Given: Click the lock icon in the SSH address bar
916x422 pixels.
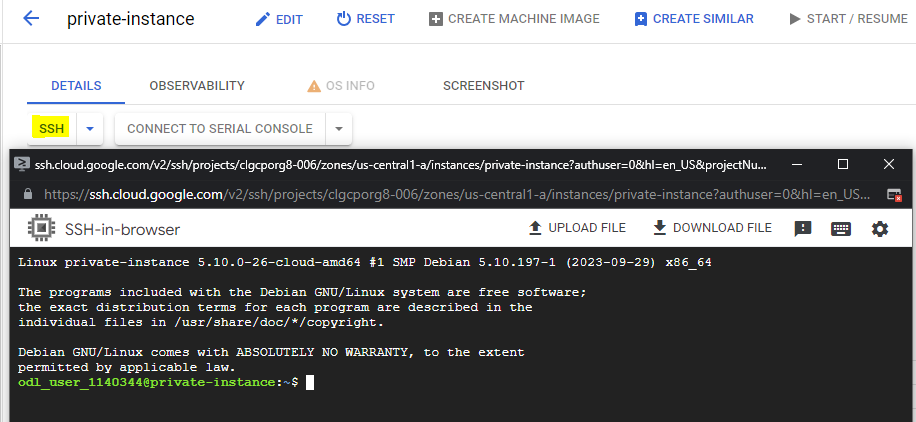Looking at the screenshot, I should point(27,194).
